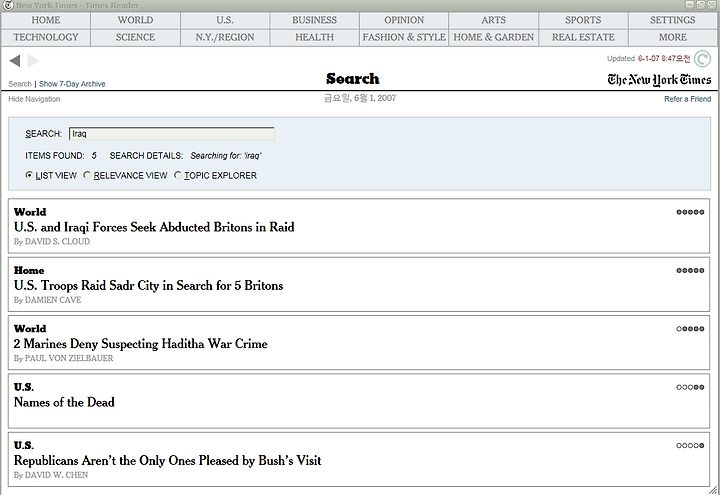Open the U.S. section tab
720x495 pixels.
225,20
